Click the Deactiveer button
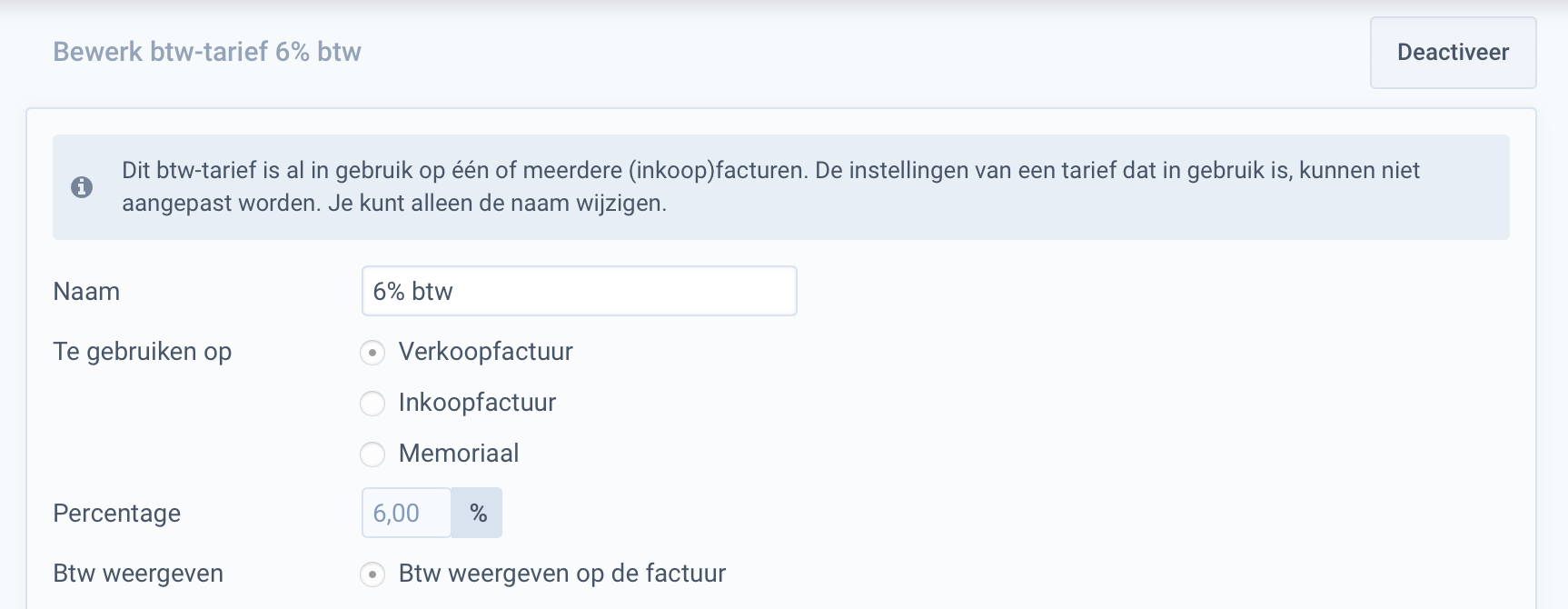Viewport: 1568px width, 609px height. [x=1452, y=52]
